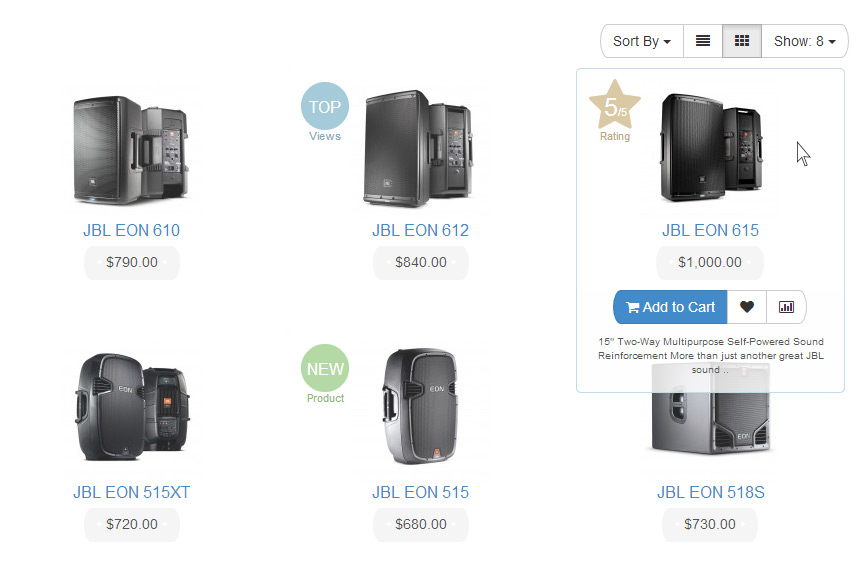The height and width of the screenshot is (570, 867).
Task: Add JBL EON 615 to wishlist
Action: pyautogui.click(x=747, y=307)
